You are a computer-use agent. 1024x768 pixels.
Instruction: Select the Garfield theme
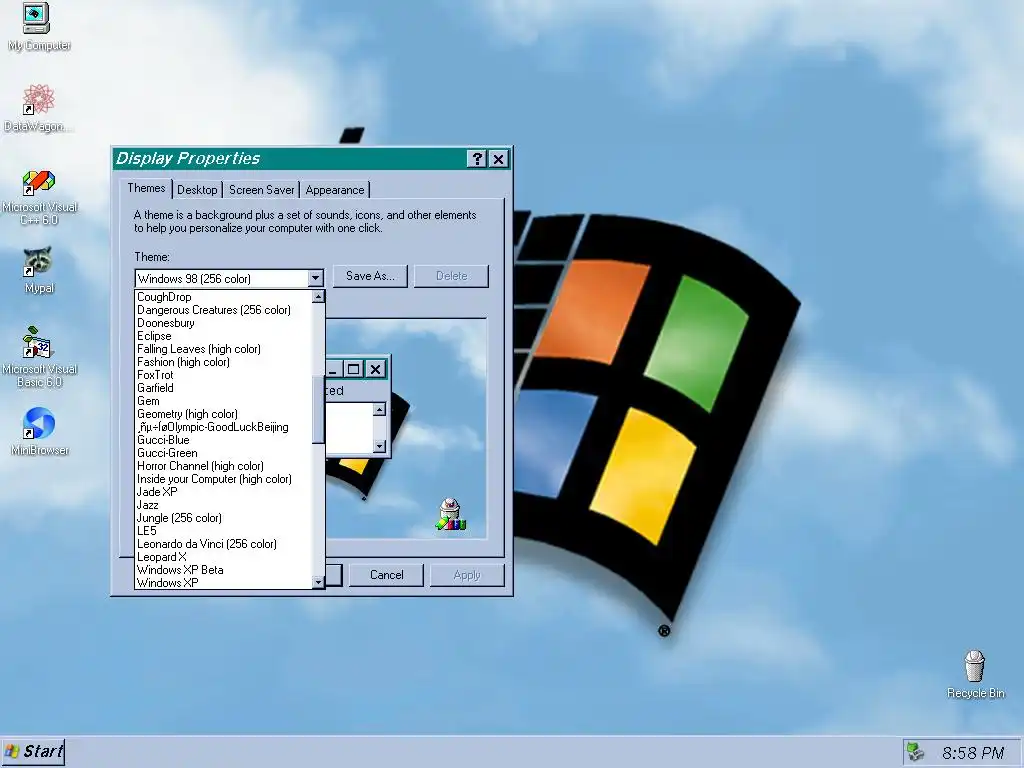223,388
